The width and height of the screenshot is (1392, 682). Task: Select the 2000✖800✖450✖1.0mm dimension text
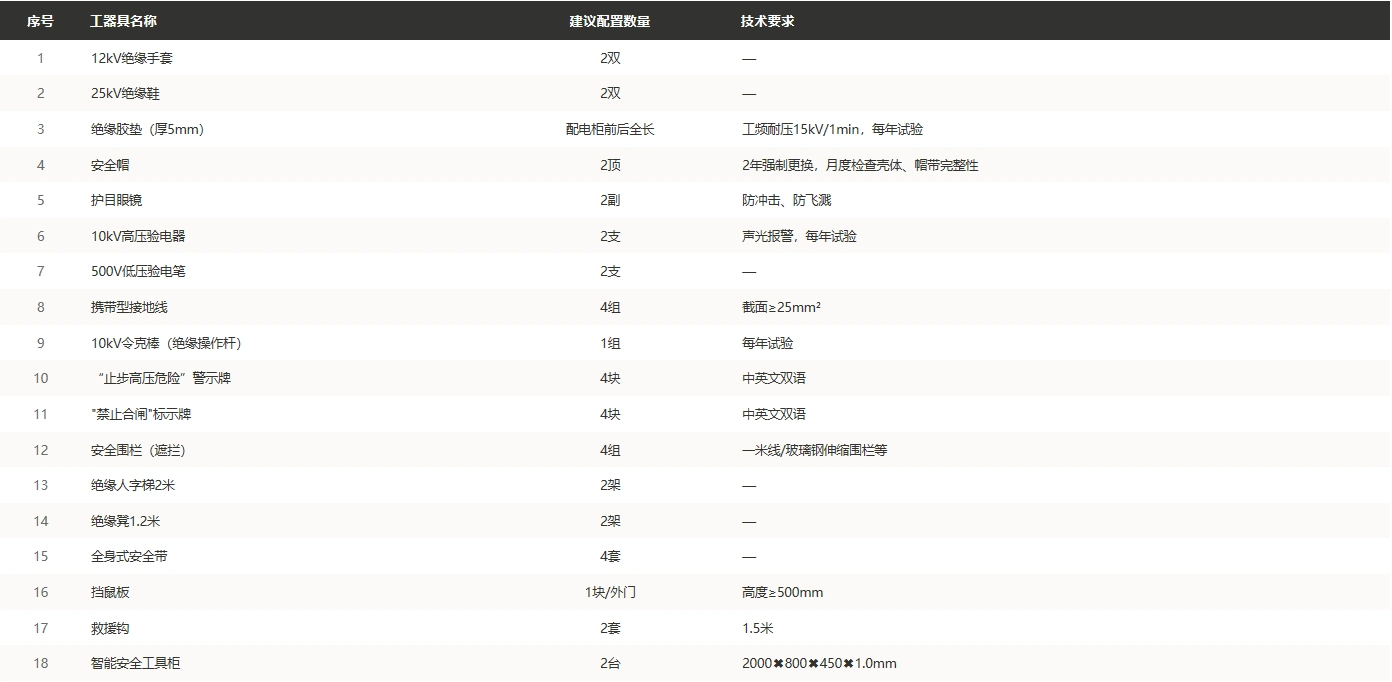(x=819, y=663)
